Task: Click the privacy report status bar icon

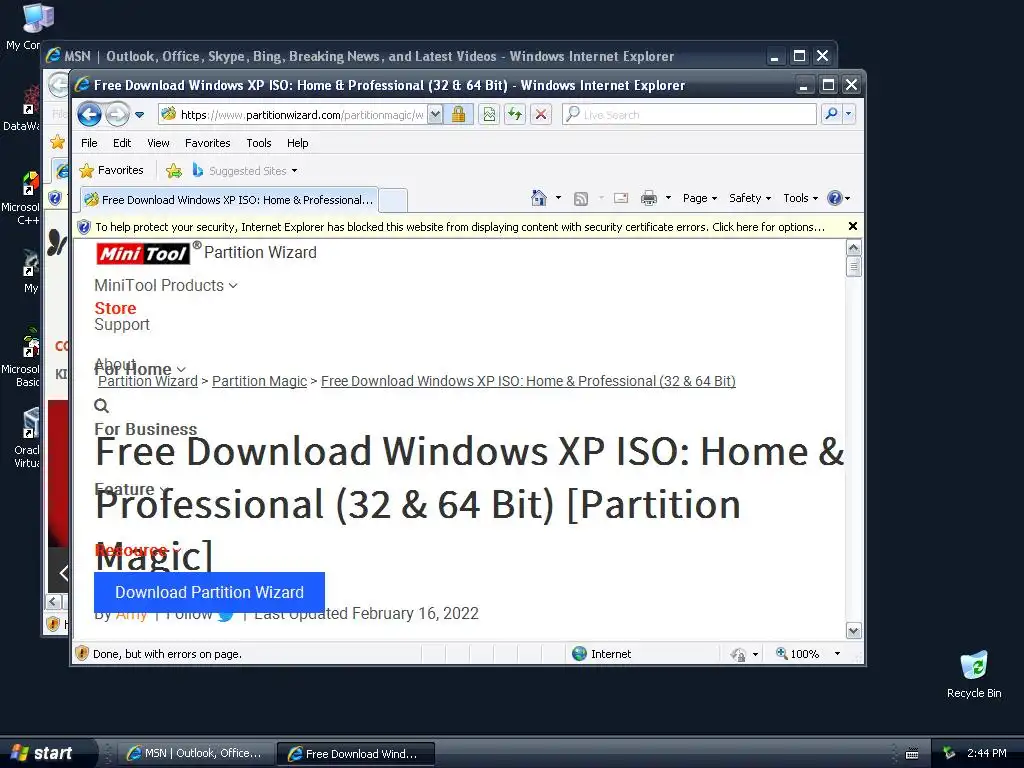Action: (x=739, y=654)
